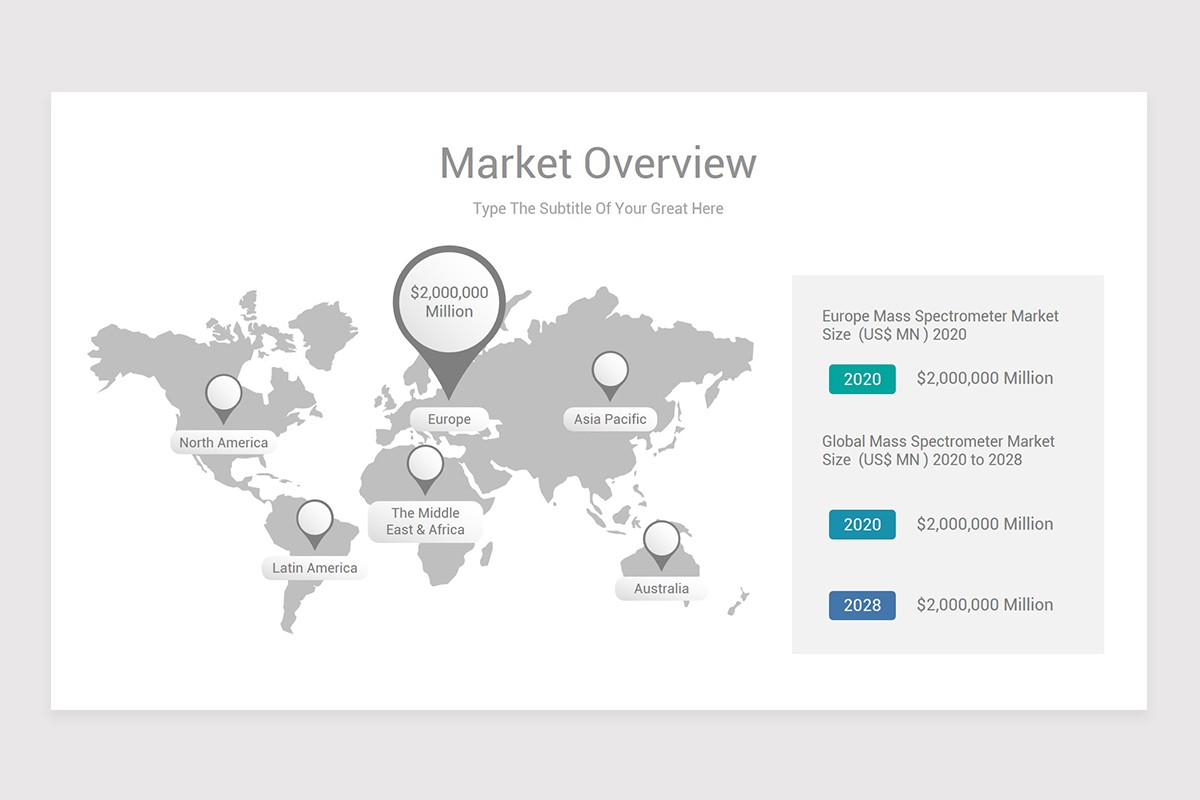Toggle the teal 2020 badge for Europe market
Image resolution: width=1200 pixels, height=800 pixels.
(861, 378)
